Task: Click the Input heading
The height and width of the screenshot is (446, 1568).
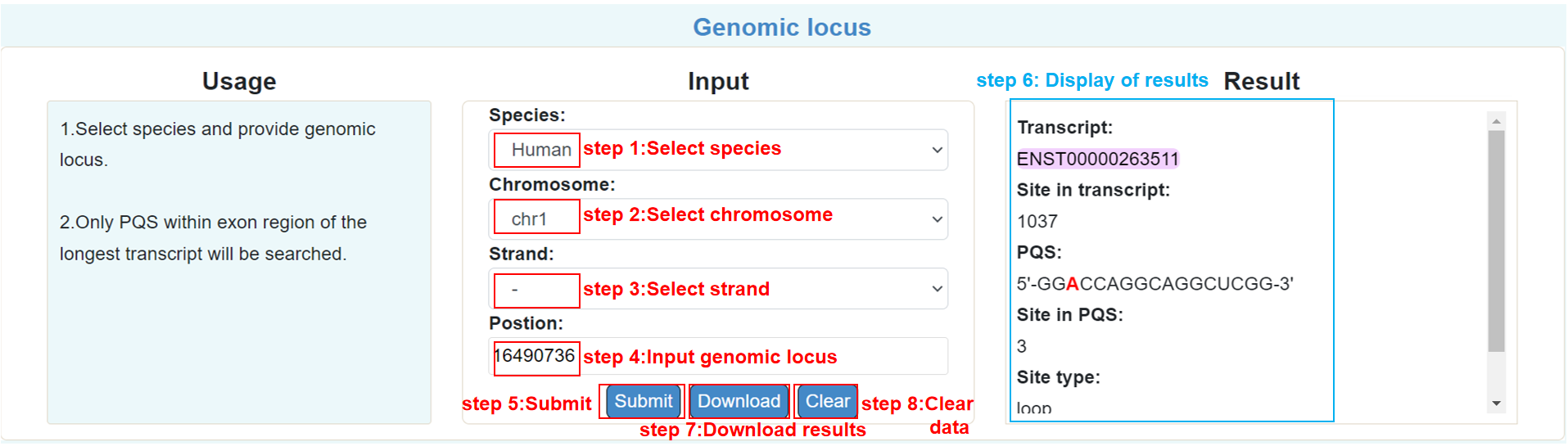Action: click(718, 81)
